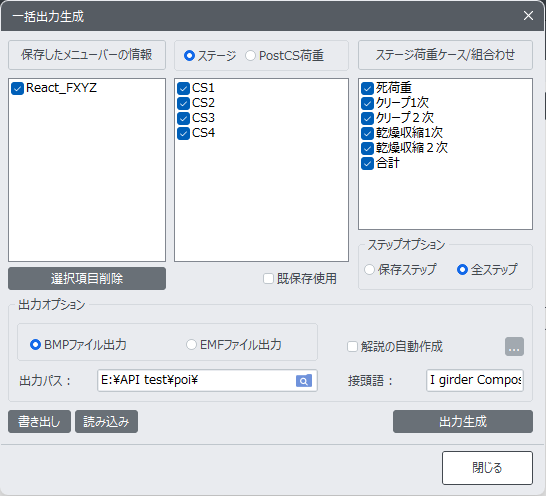This screenshot has height=496, width=546.
Task: Toggle the 死荷重 load case
Action: [367, 88]
